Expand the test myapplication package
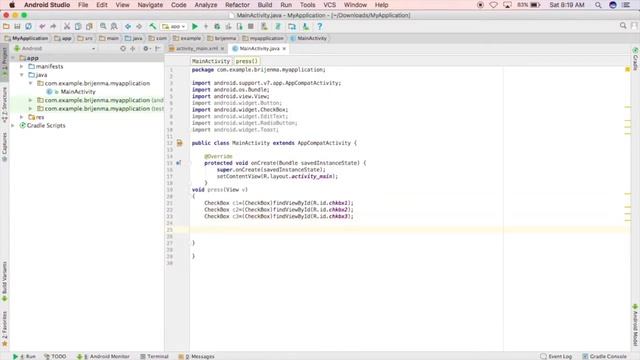This screenshot has height=360, width=640. point(30,109)
